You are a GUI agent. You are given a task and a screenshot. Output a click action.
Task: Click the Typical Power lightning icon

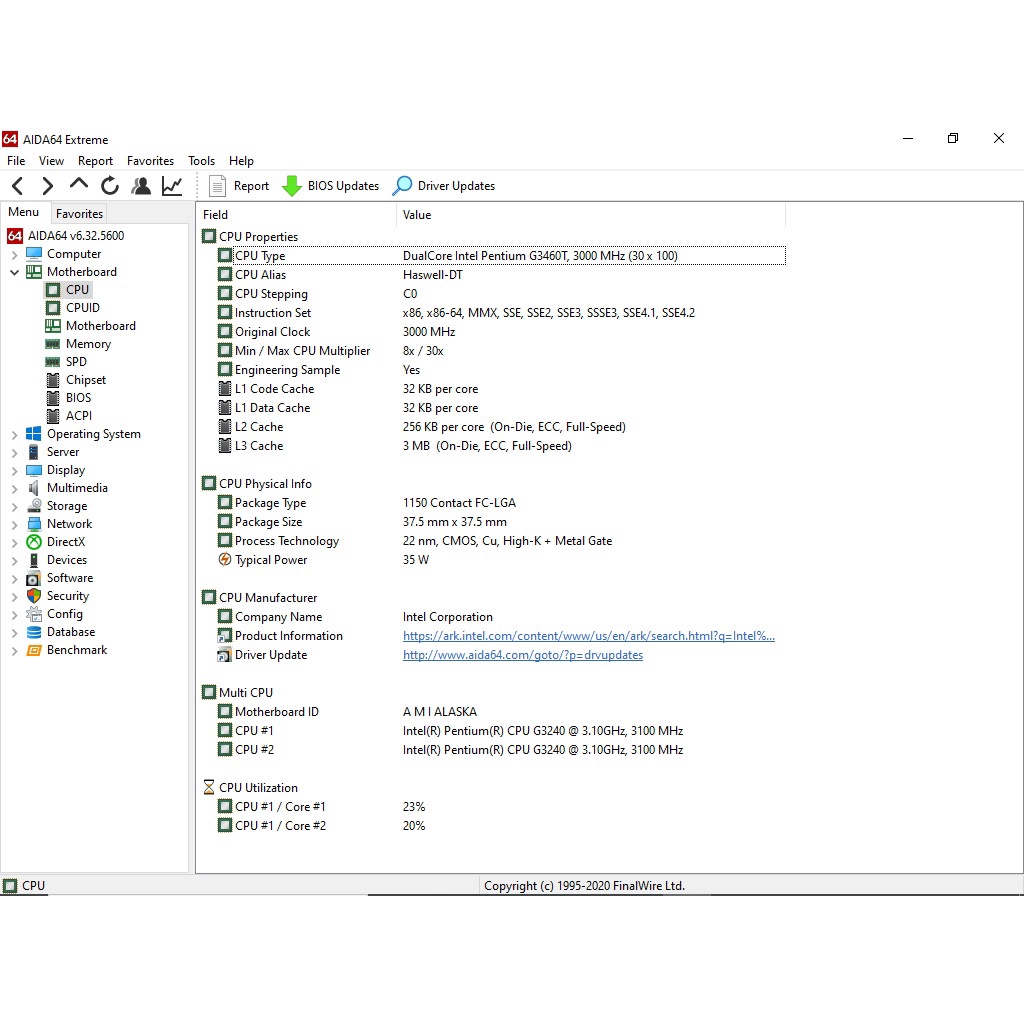point(225,560)
